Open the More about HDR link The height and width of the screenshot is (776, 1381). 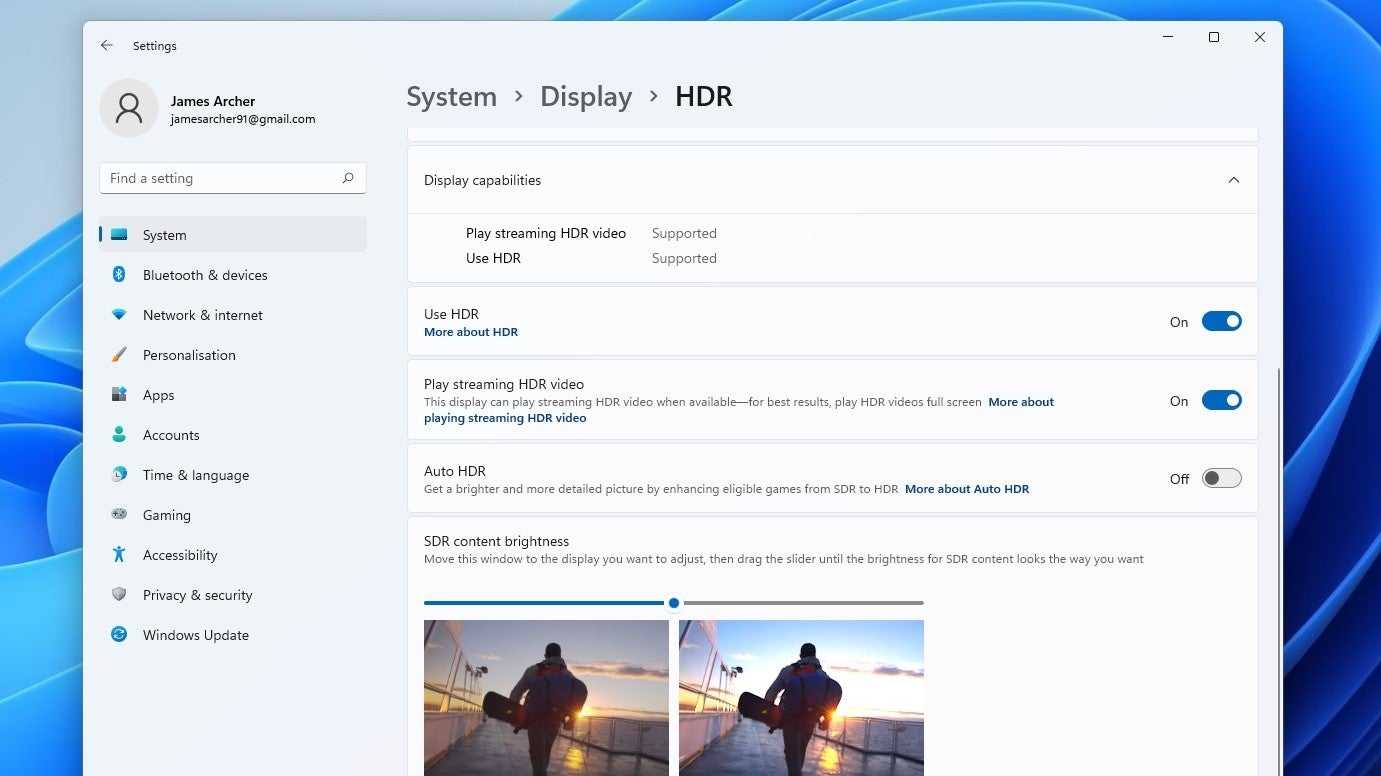(x=471, y=332)
